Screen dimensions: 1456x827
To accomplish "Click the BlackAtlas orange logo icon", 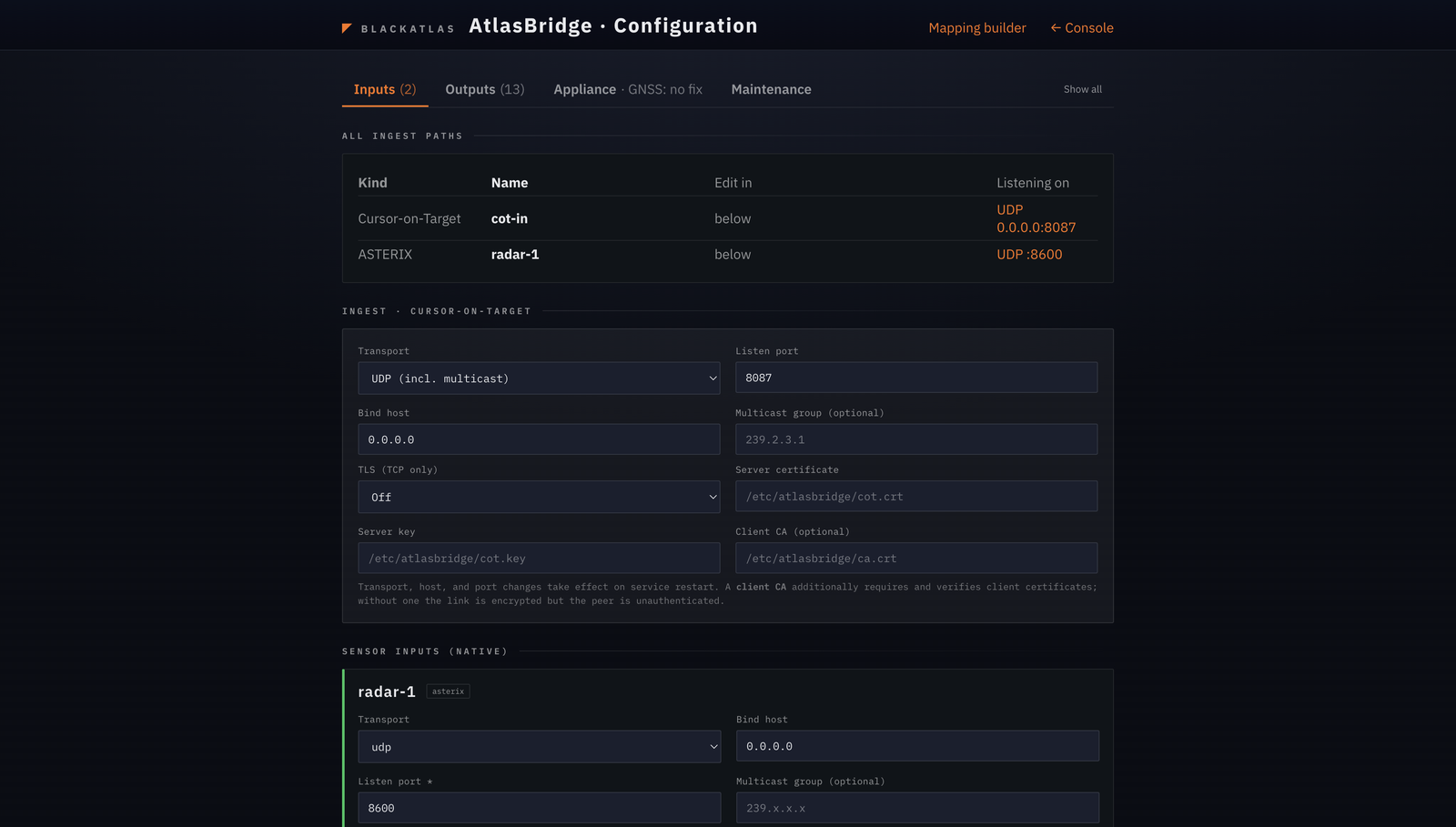I will pos(347,28).
